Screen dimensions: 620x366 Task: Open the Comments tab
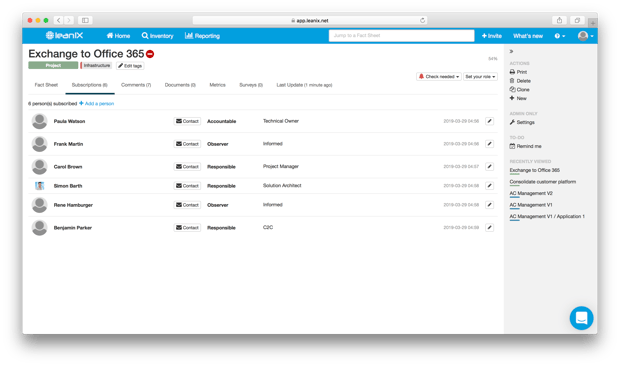pos(136,85)
